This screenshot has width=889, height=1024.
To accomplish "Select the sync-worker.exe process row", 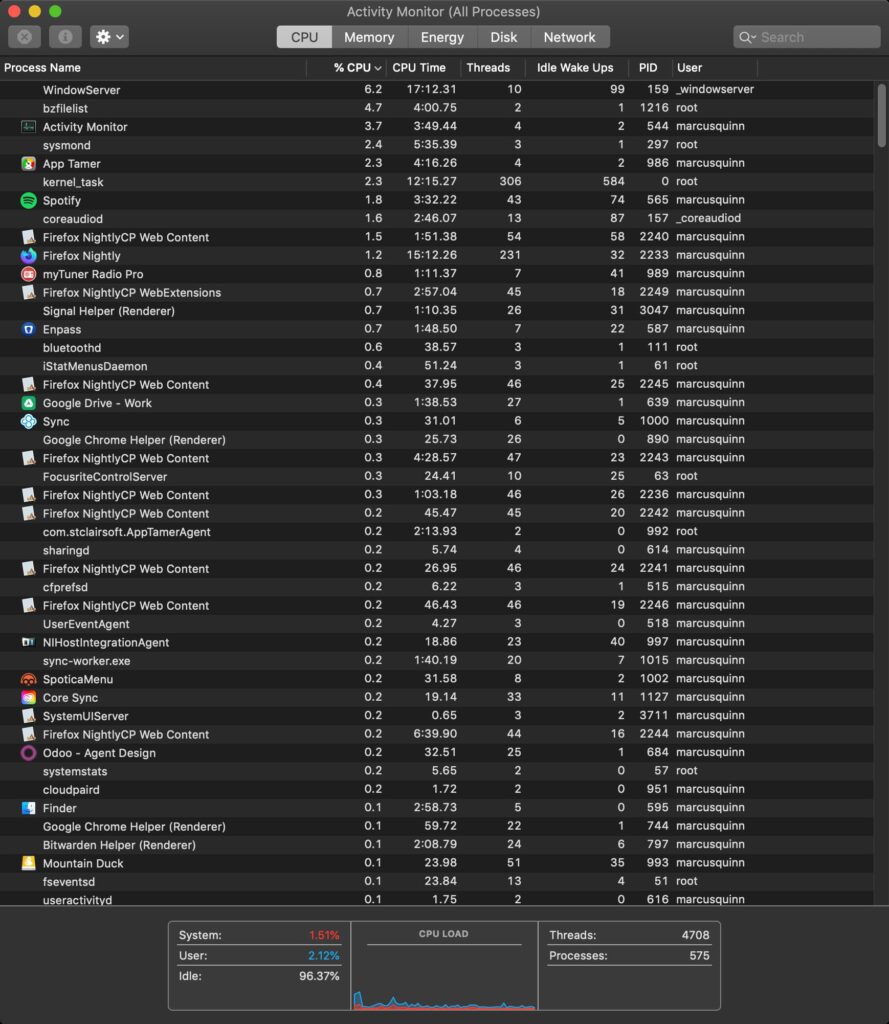I will pos(436,660).
